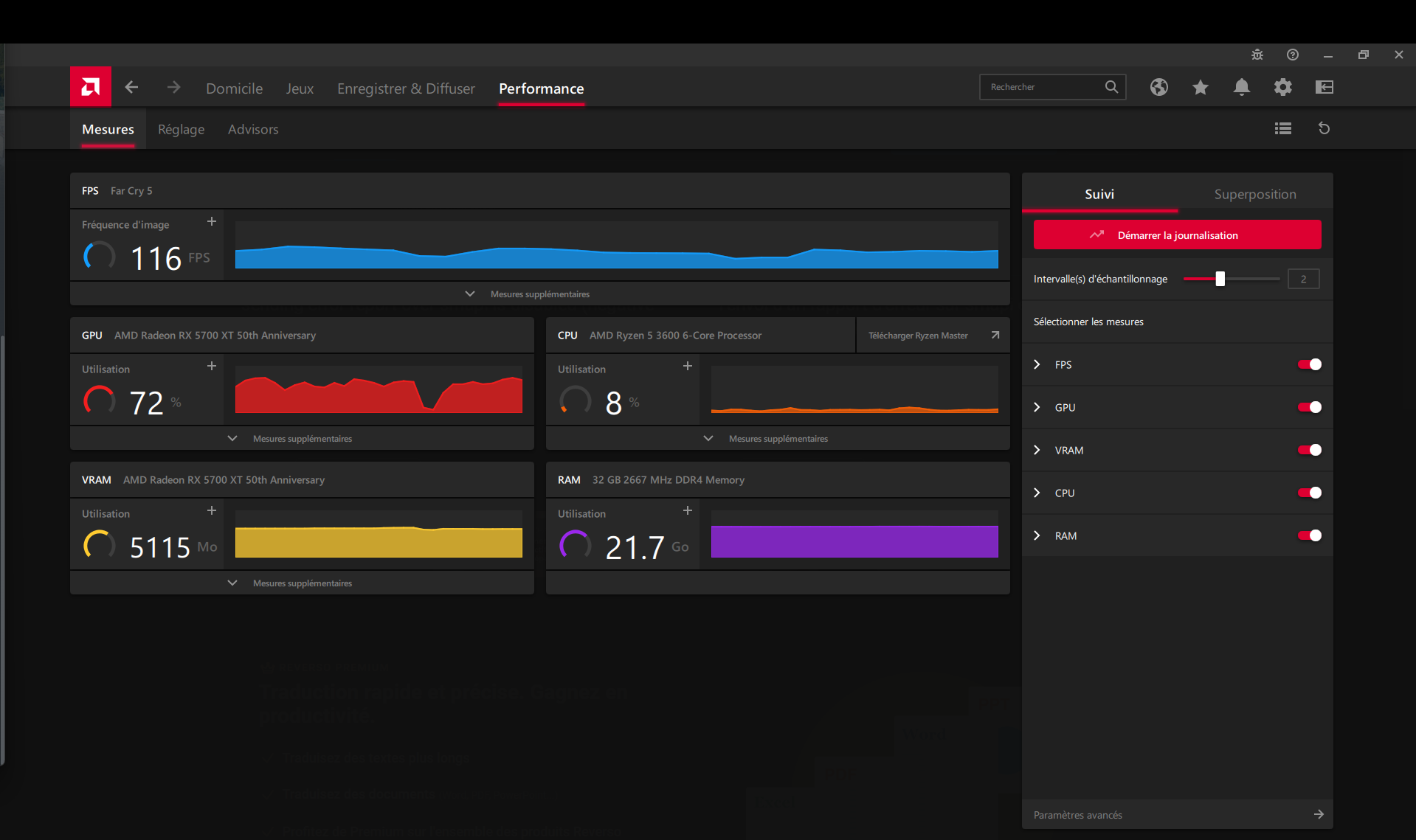Click the bug report icon
1416x840 pixels.
1257,55
